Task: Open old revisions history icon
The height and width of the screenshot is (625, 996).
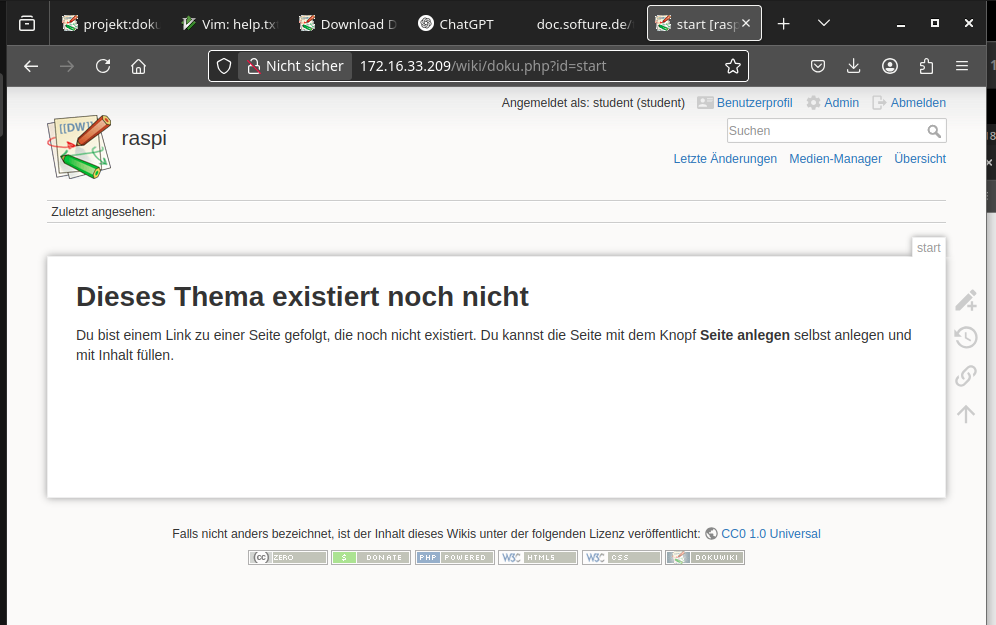Action: tap(965, 338)
